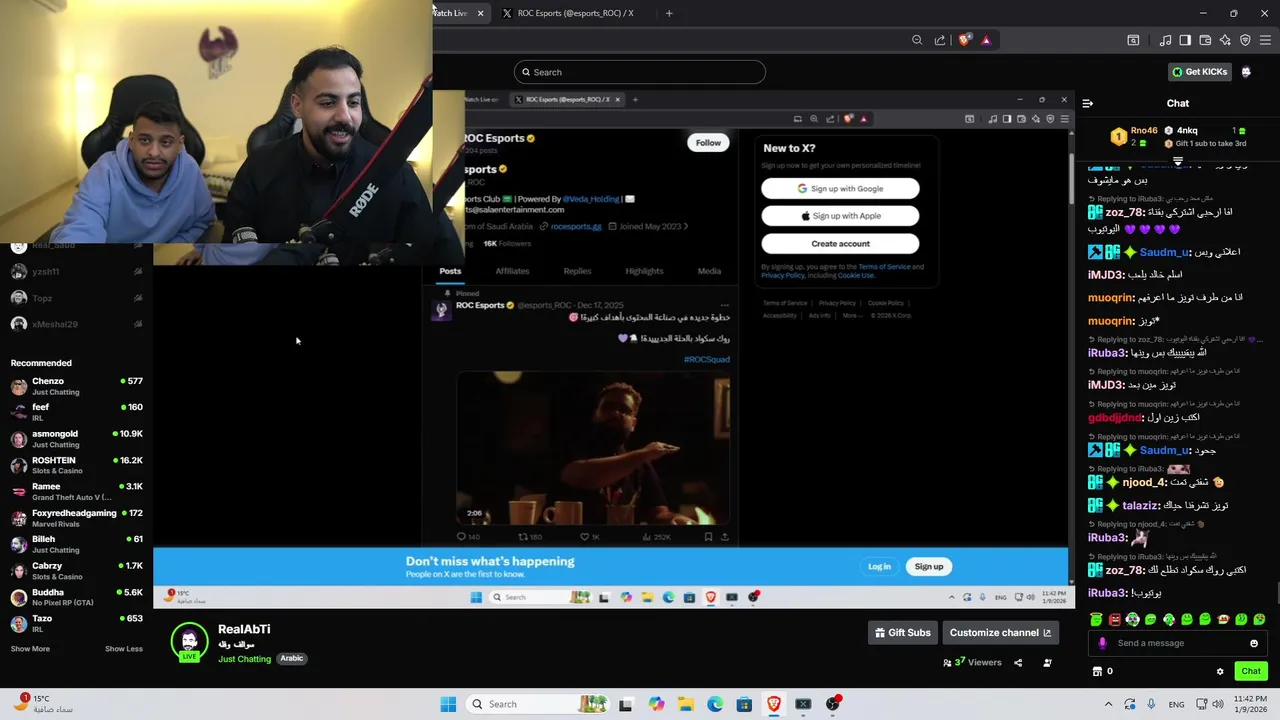This screenshot has height=720, width=1280.
Task: Open the chat emote picker smiley
Action: [1254, 643]
